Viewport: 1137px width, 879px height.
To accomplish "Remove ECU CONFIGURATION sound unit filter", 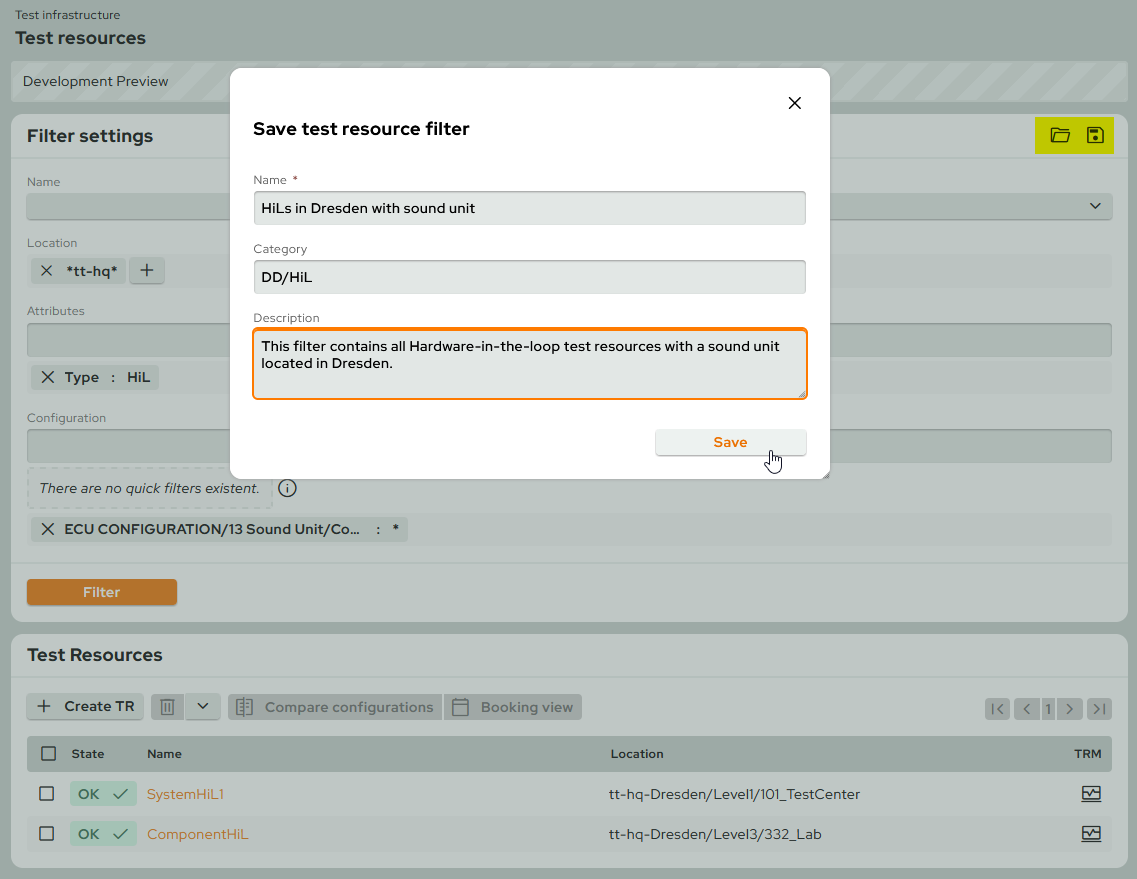I will coord(47,529).
